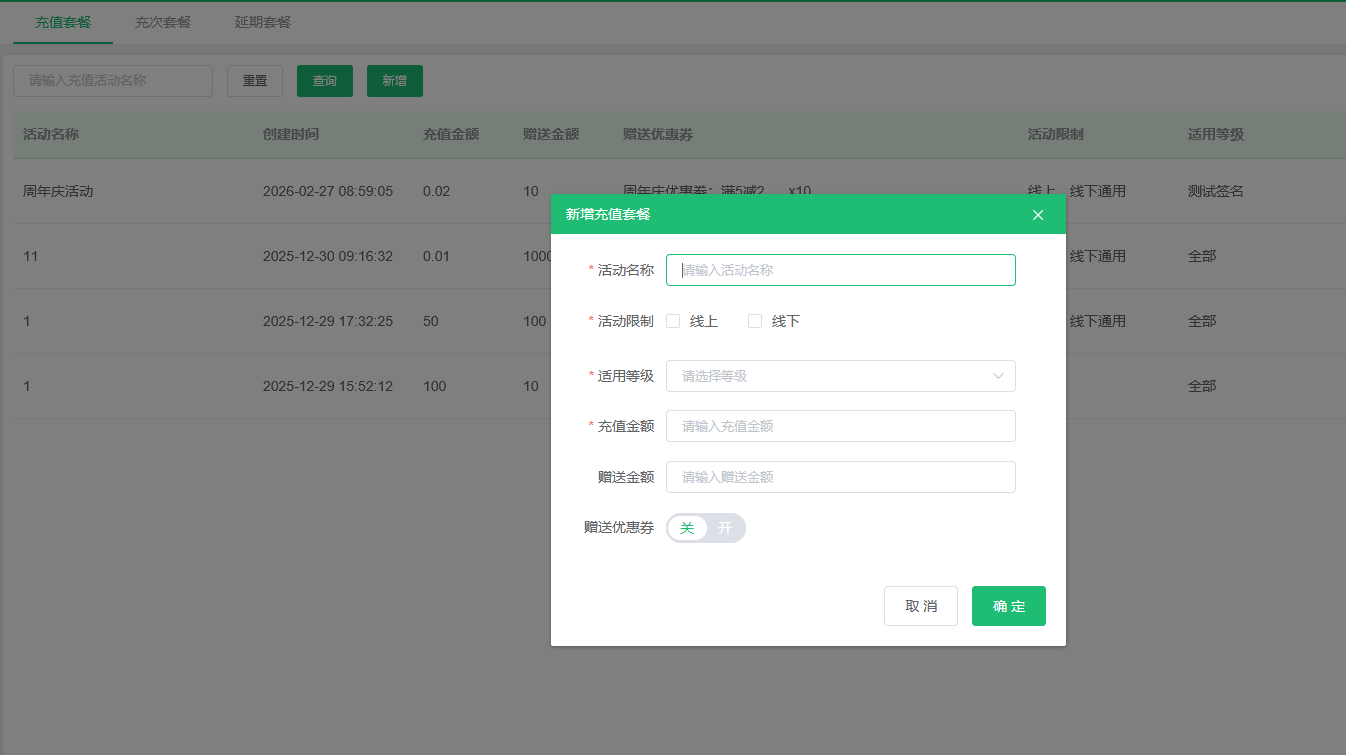Click the 请输入充值活动名称 search box
Screen dimensions: 1346x755
click(112, 81)
